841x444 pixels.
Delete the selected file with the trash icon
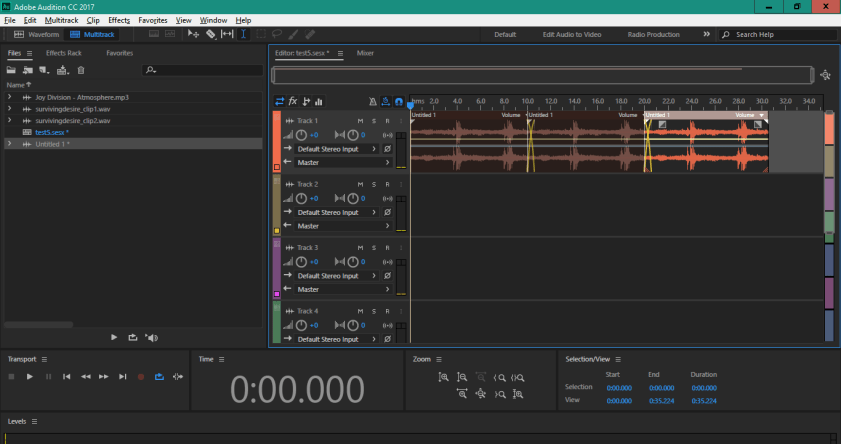[81, 70]
